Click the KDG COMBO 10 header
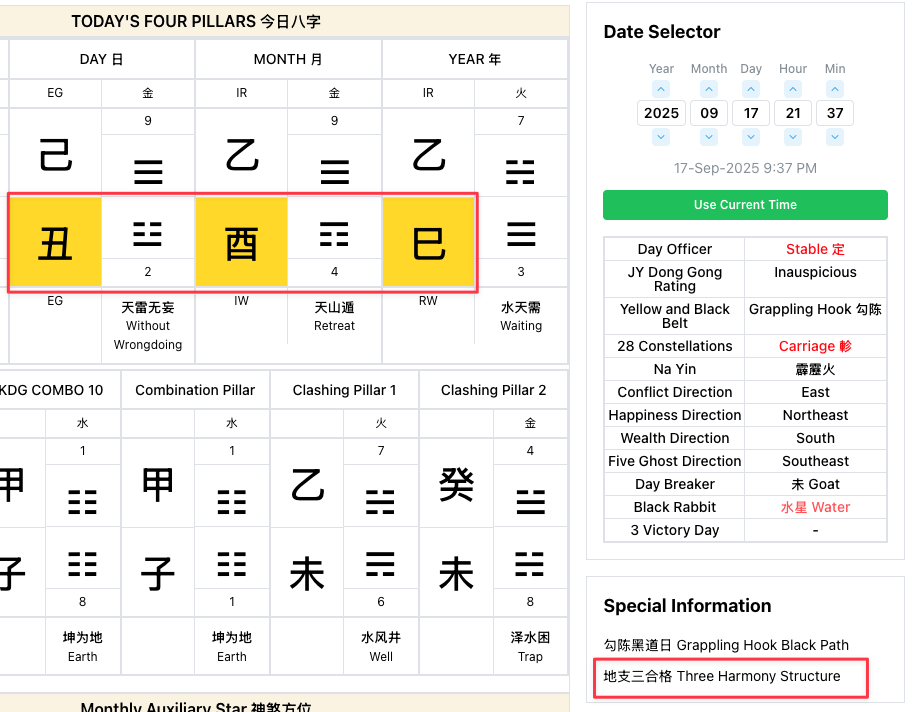The height and width of the screenshot is (712, 918). coord(52,390)
